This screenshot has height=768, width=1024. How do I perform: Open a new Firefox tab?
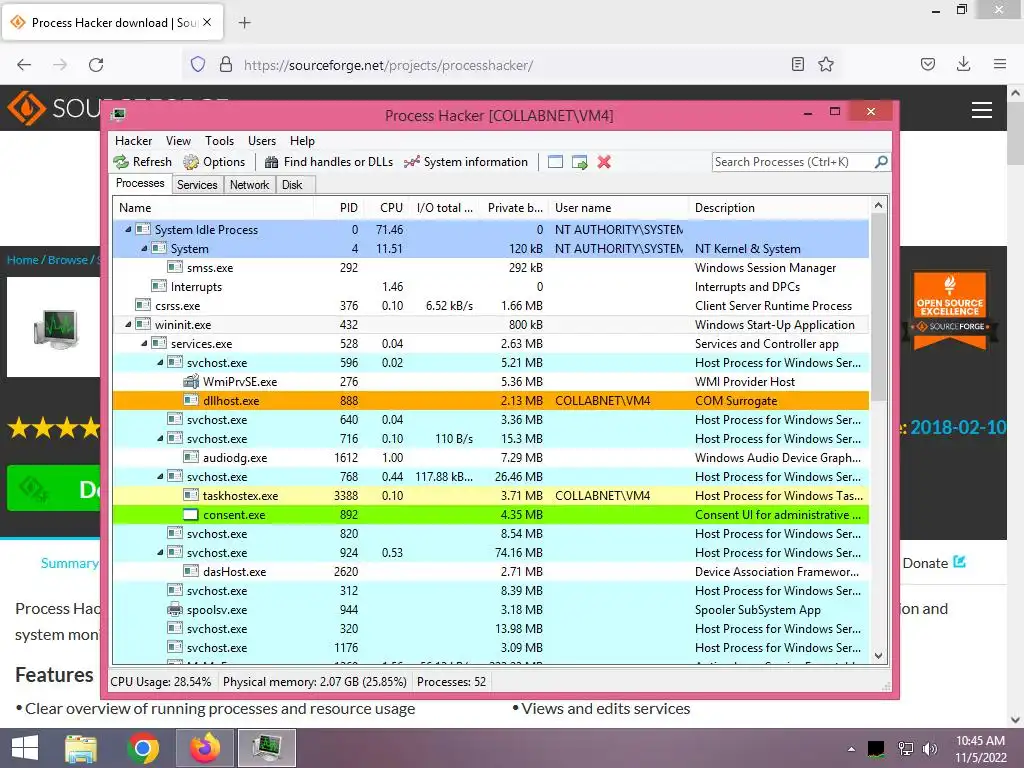pos(244,23)
